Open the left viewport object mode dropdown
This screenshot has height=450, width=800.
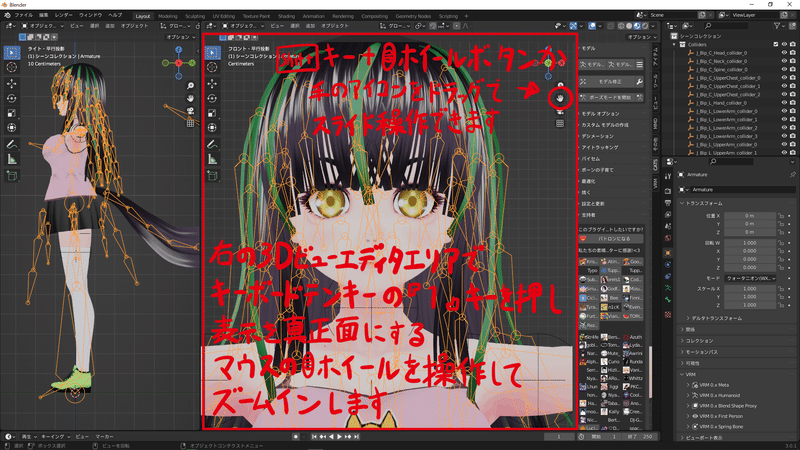(x=43, y=26)
